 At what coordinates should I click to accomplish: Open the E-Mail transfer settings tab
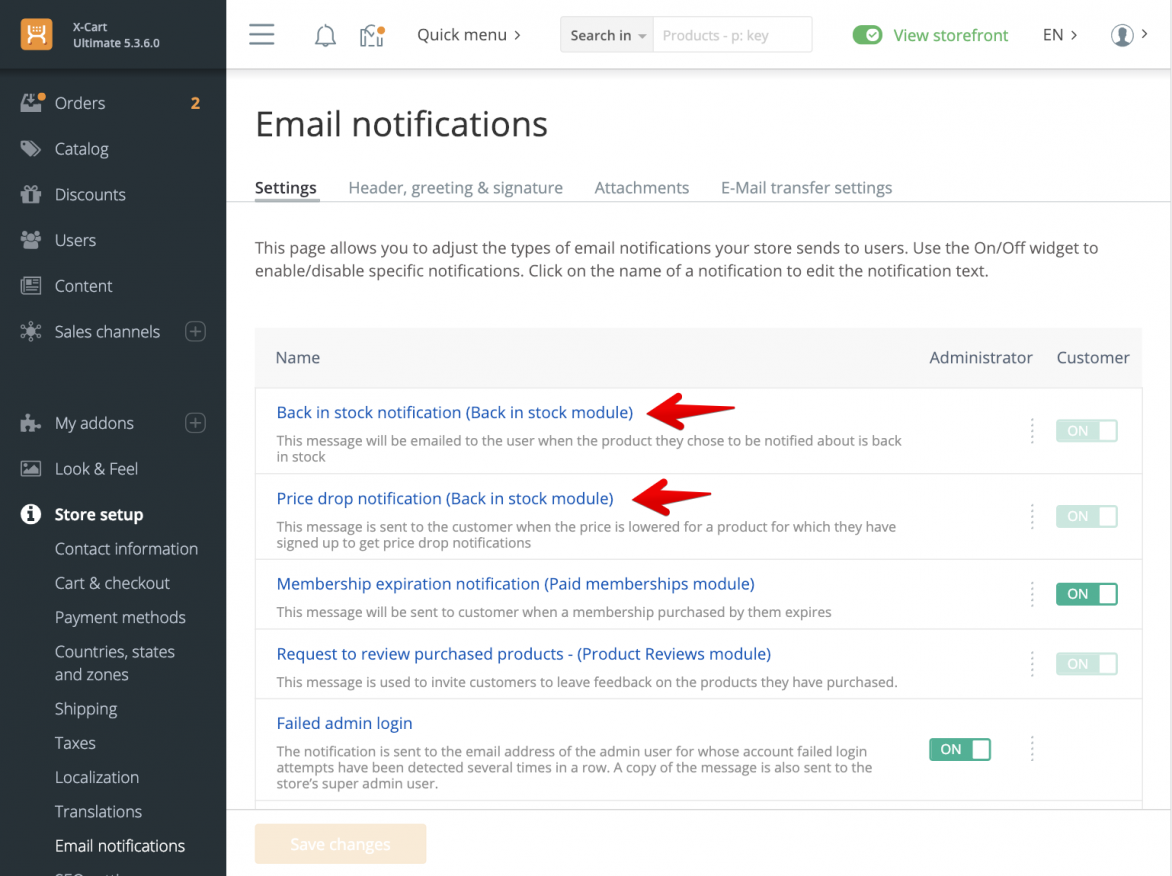(x=806, y=187)
